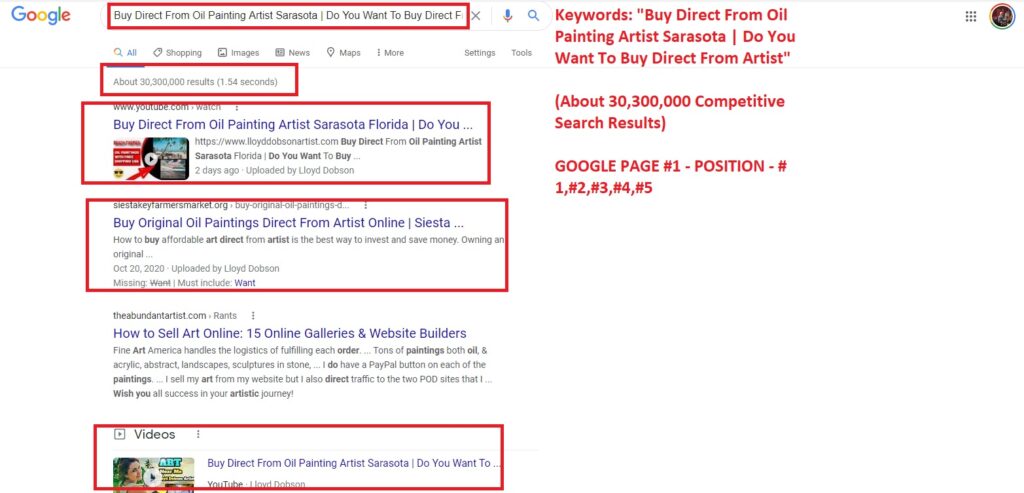Click the blue magnifier search icon

point(534,16)
